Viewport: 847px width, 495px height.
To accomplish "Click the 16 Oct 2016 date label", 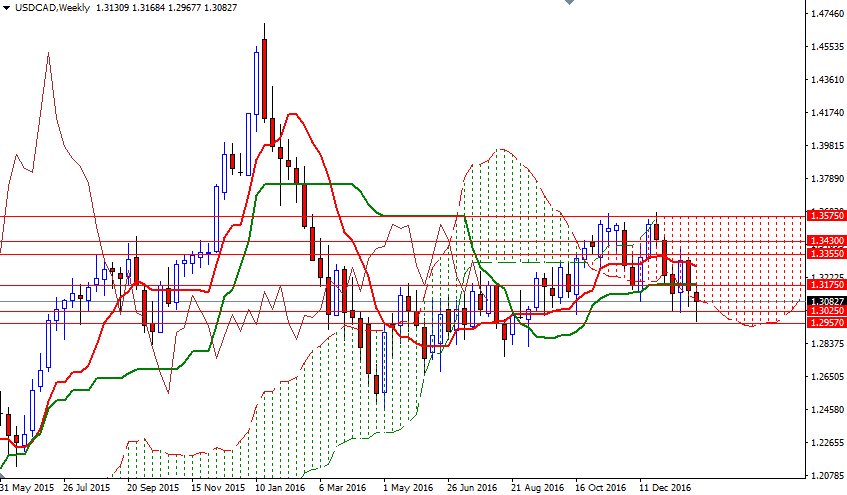I will coord(601,487).
